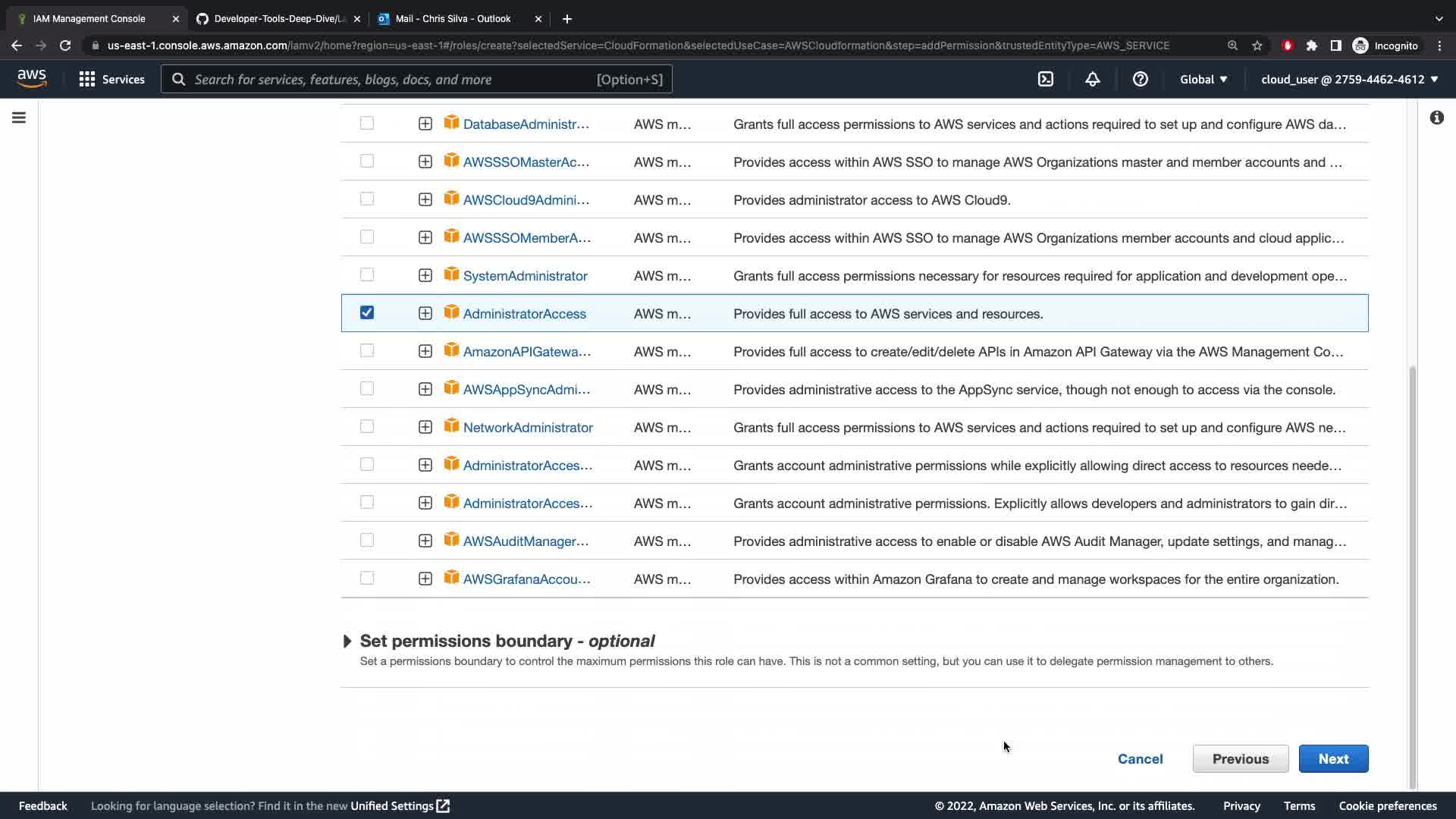Viewport: 1456px width, 819px height.
Task: Open the notifications bell
Action: pos(1092,79)
